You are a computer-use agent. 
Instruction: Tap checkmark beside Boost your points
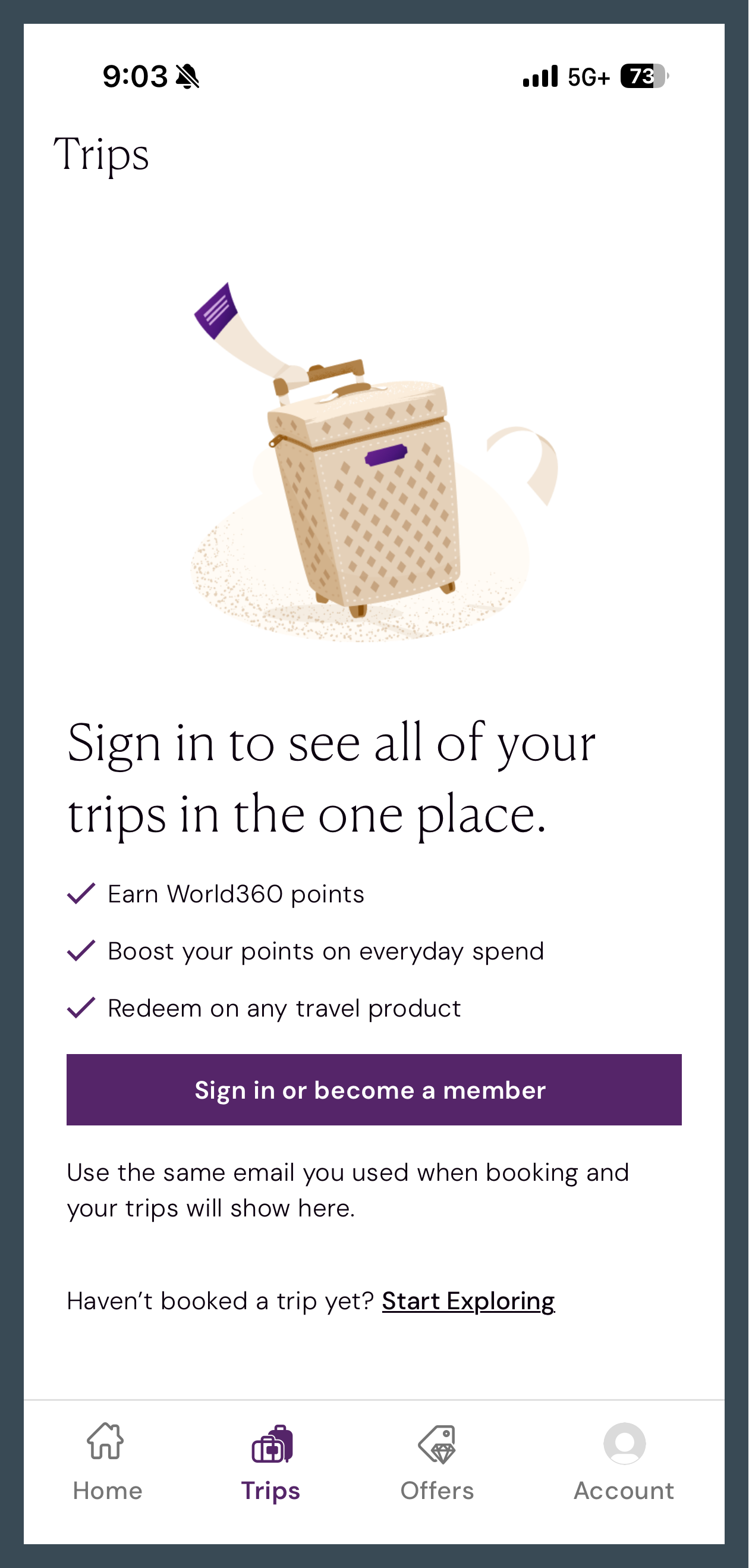tap(81, 950)
